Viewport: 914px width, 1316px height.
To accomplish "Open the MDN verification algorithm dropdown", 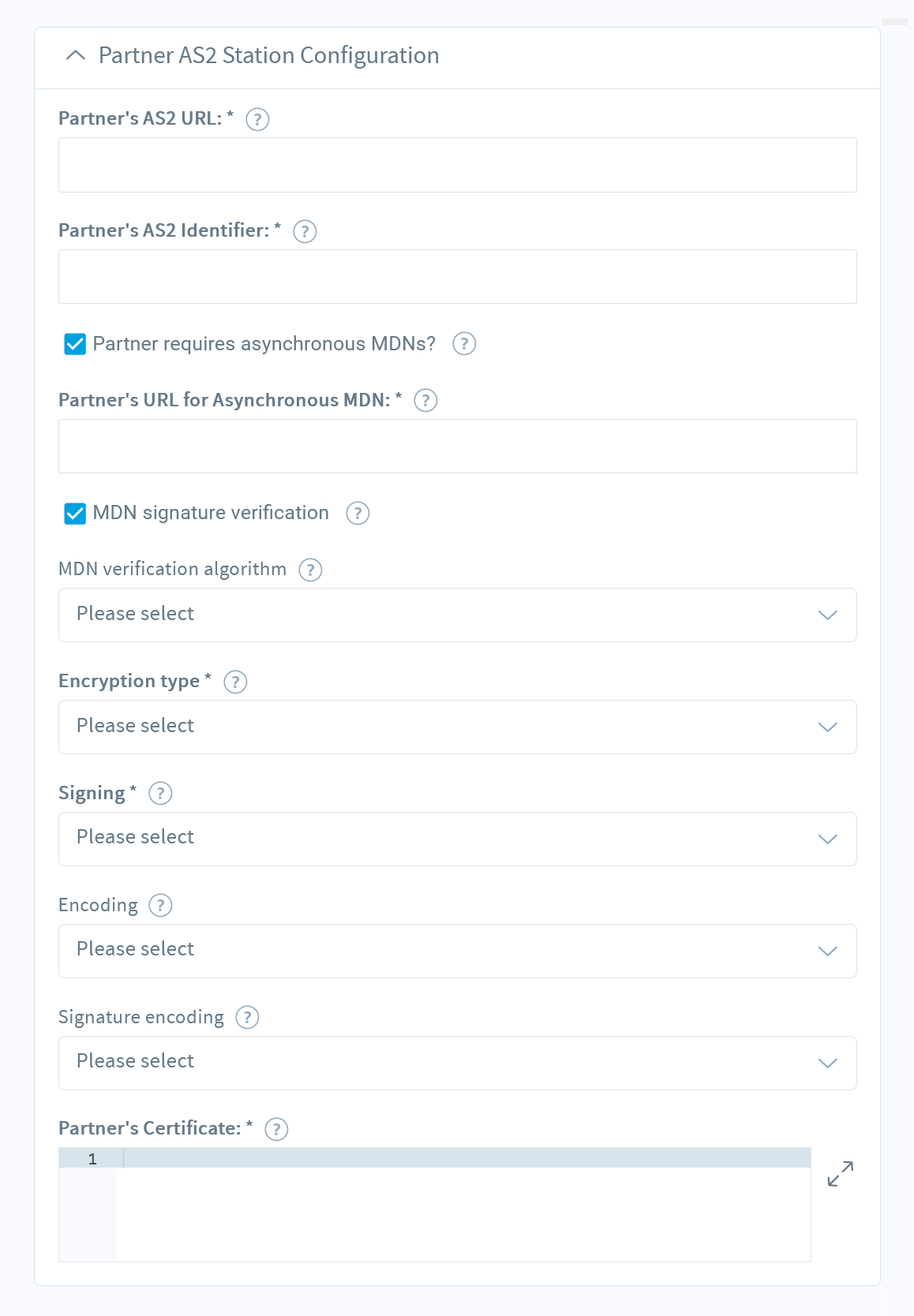I will tap(458, 615).
